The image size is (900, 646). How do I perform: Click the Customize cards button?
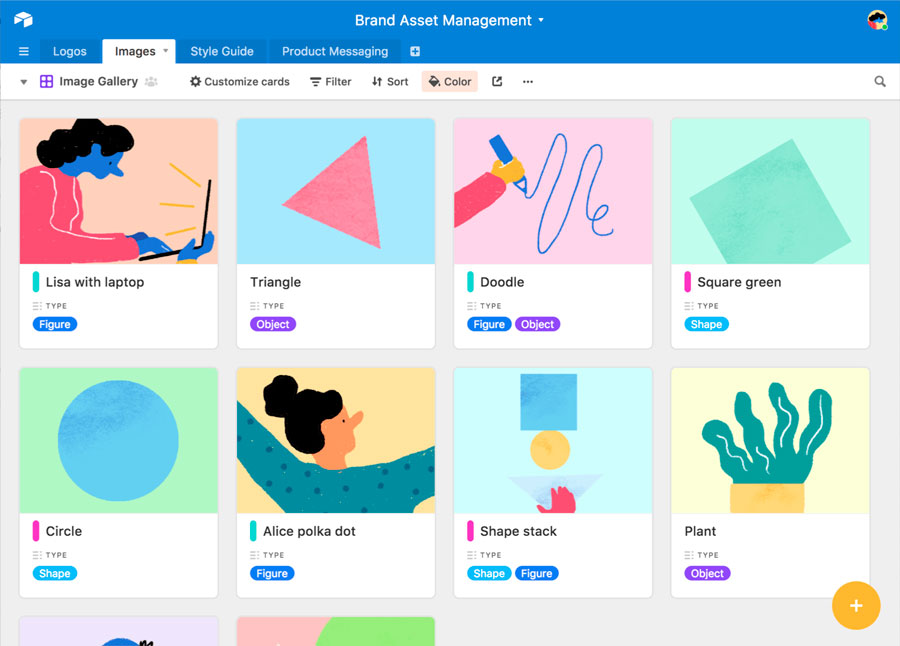pos(240,82)
